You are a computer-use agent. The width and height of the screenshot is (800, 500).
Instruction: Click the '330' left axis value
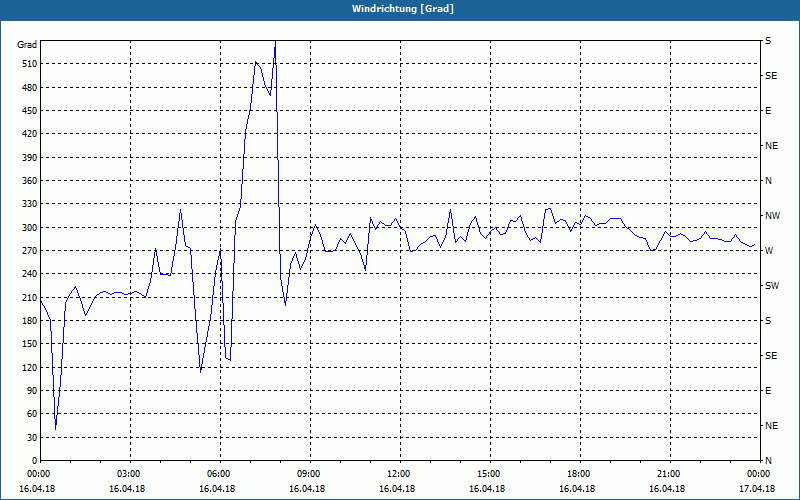pyautogui.click(x=30, y=204)
